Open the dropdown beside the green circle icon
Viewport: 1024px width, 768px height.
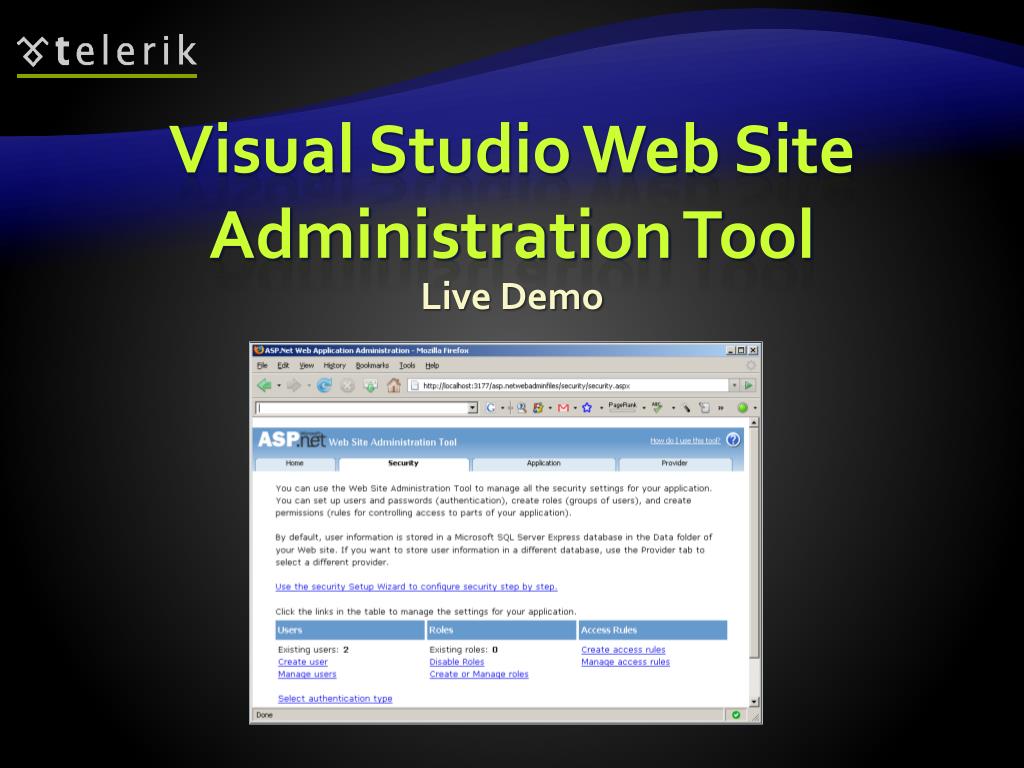[x=756, y=408]
